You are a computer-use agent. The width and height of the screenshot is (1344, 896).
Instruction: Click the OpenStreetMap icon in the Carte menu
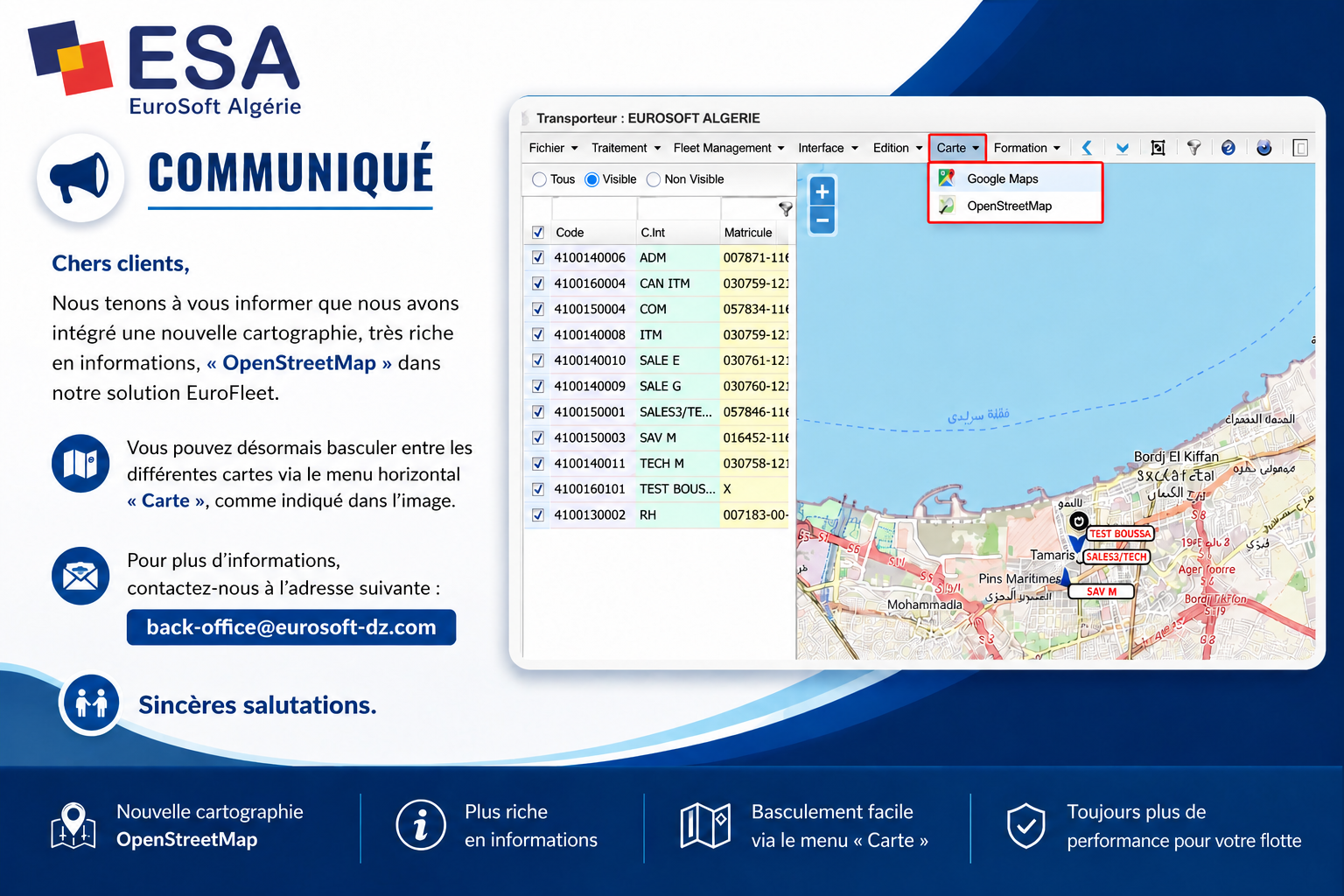pyautogui.click(x=947, y=206)
